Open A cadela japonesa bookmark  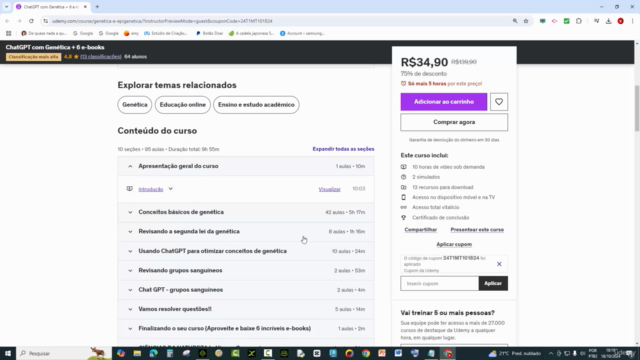click(251, 33)
